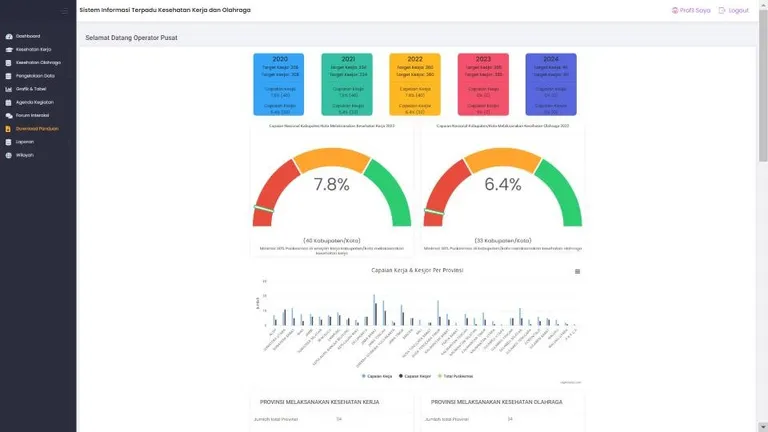Click the page vertical scrollbar thumb

(x=763, y=86)
